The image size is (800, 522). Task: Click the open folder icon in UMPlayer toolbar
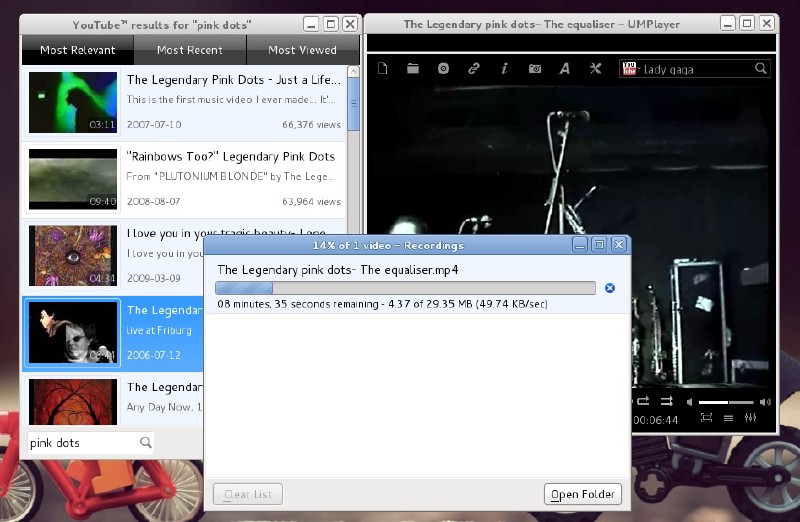click(413, 68)
